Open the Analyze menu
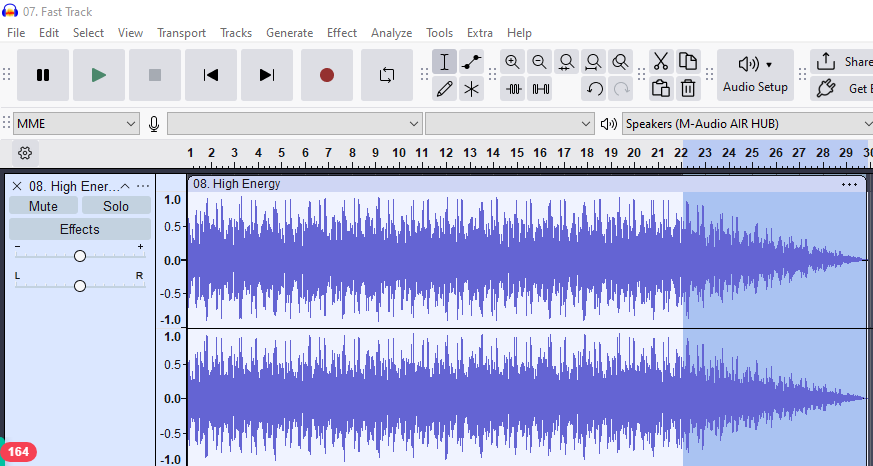 click(x=391, y=33)
